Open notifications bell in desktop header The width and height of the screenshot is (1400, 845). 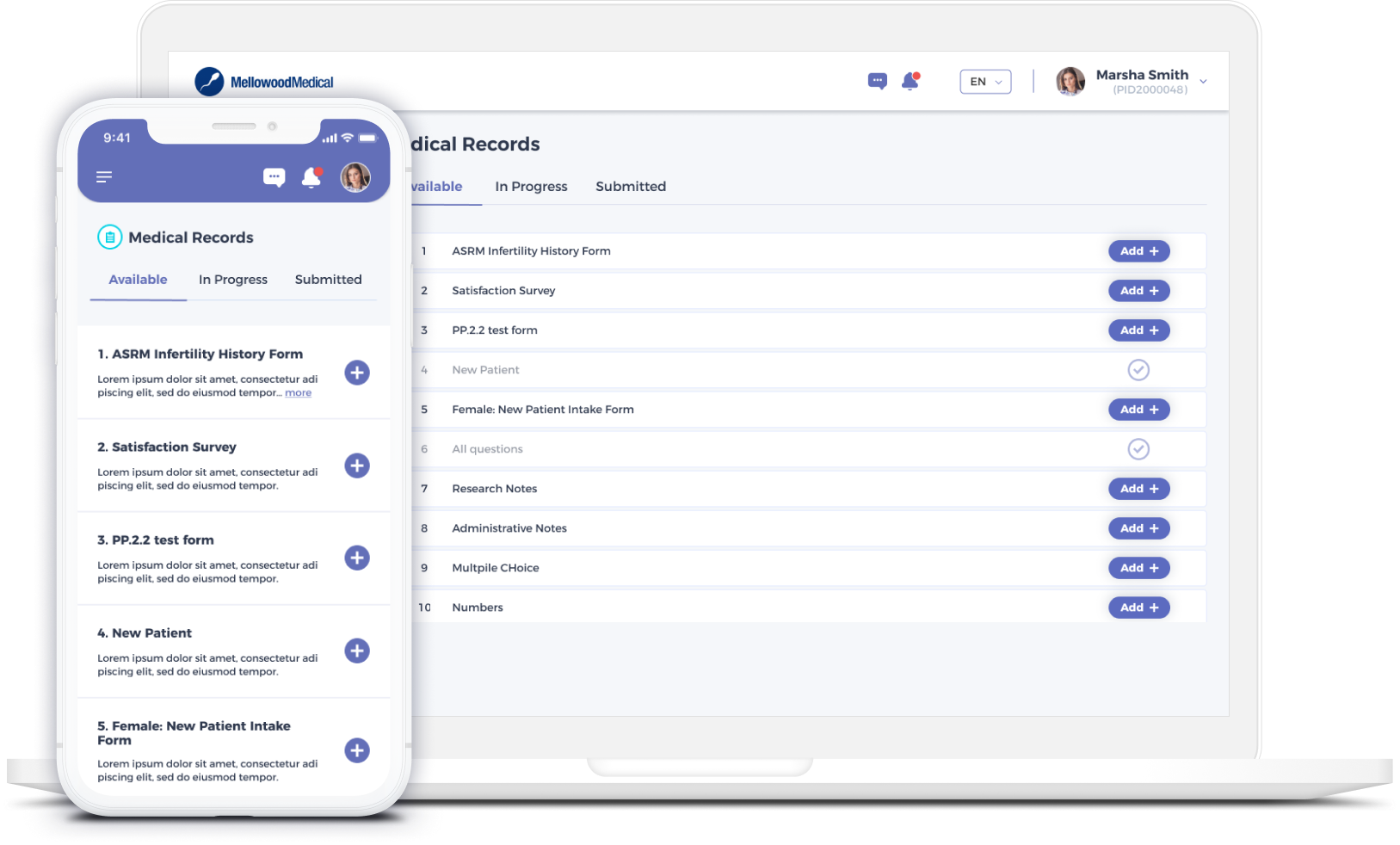[910, 81]
